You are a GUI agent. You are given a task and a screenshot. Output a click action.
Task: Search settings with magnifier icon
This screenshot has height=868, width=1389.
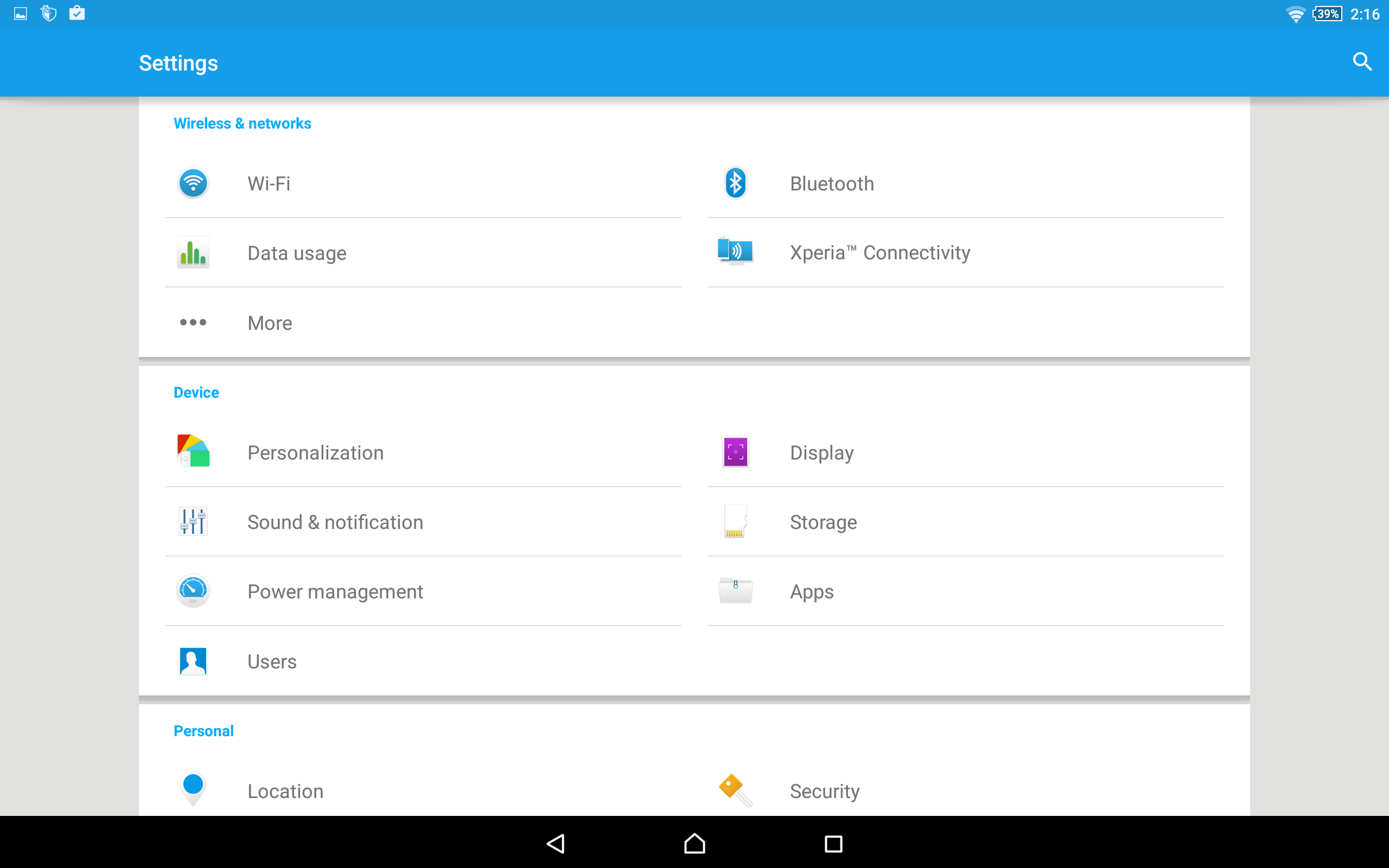(1361, 62)
